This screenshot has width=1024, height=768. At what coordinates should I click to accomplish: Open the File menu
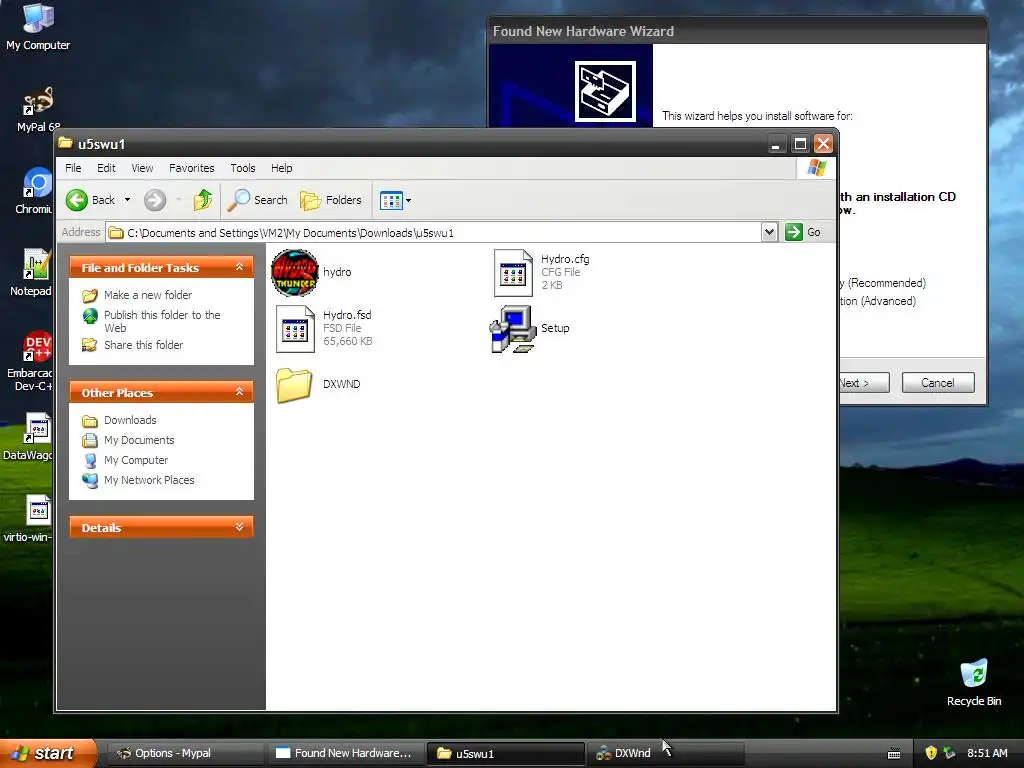coord(73,168)
